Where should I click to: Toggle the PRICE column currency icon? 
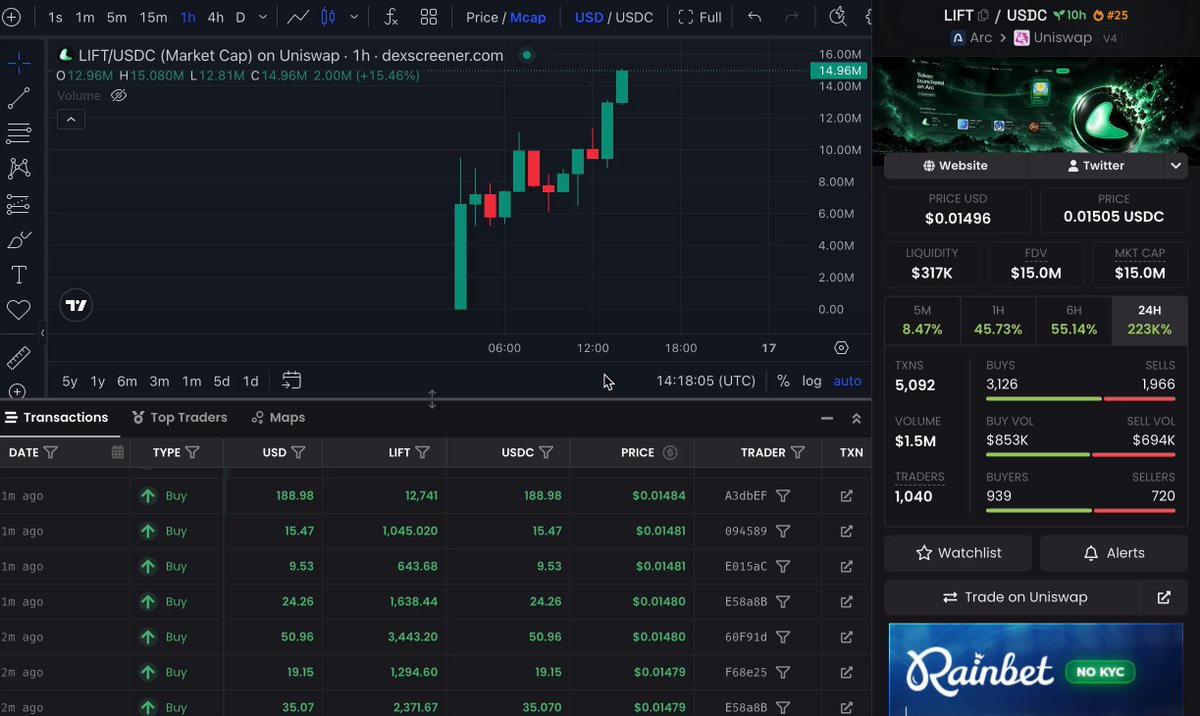[670, 452]
